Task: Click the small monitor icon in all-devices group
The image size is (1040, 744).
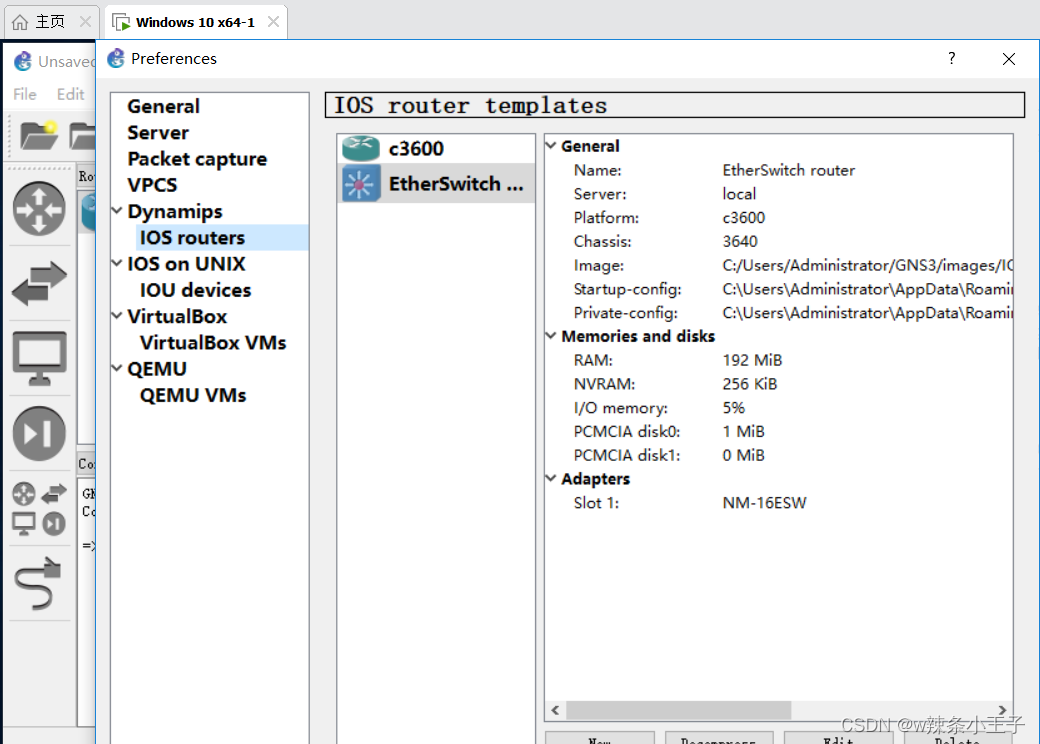Action: 24,524
